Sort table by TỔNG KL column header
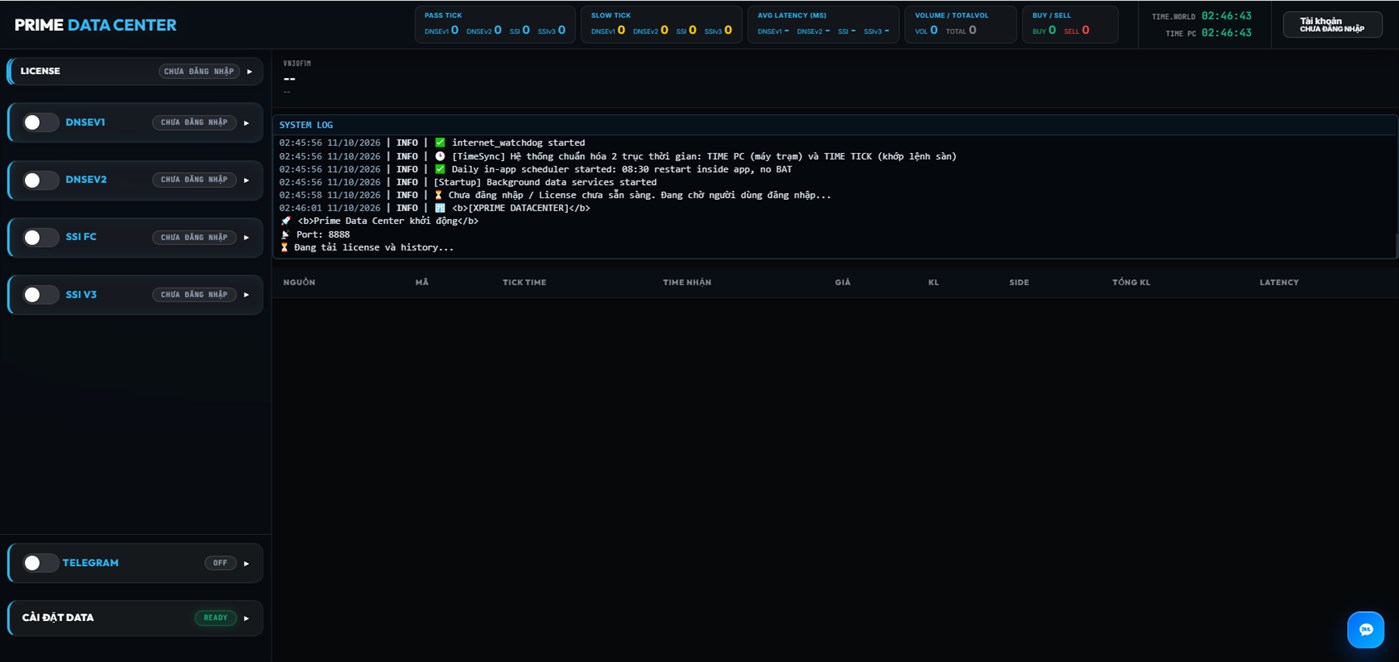The image size is (1399, 662). pyautogui.click(x=1131, y=282)
